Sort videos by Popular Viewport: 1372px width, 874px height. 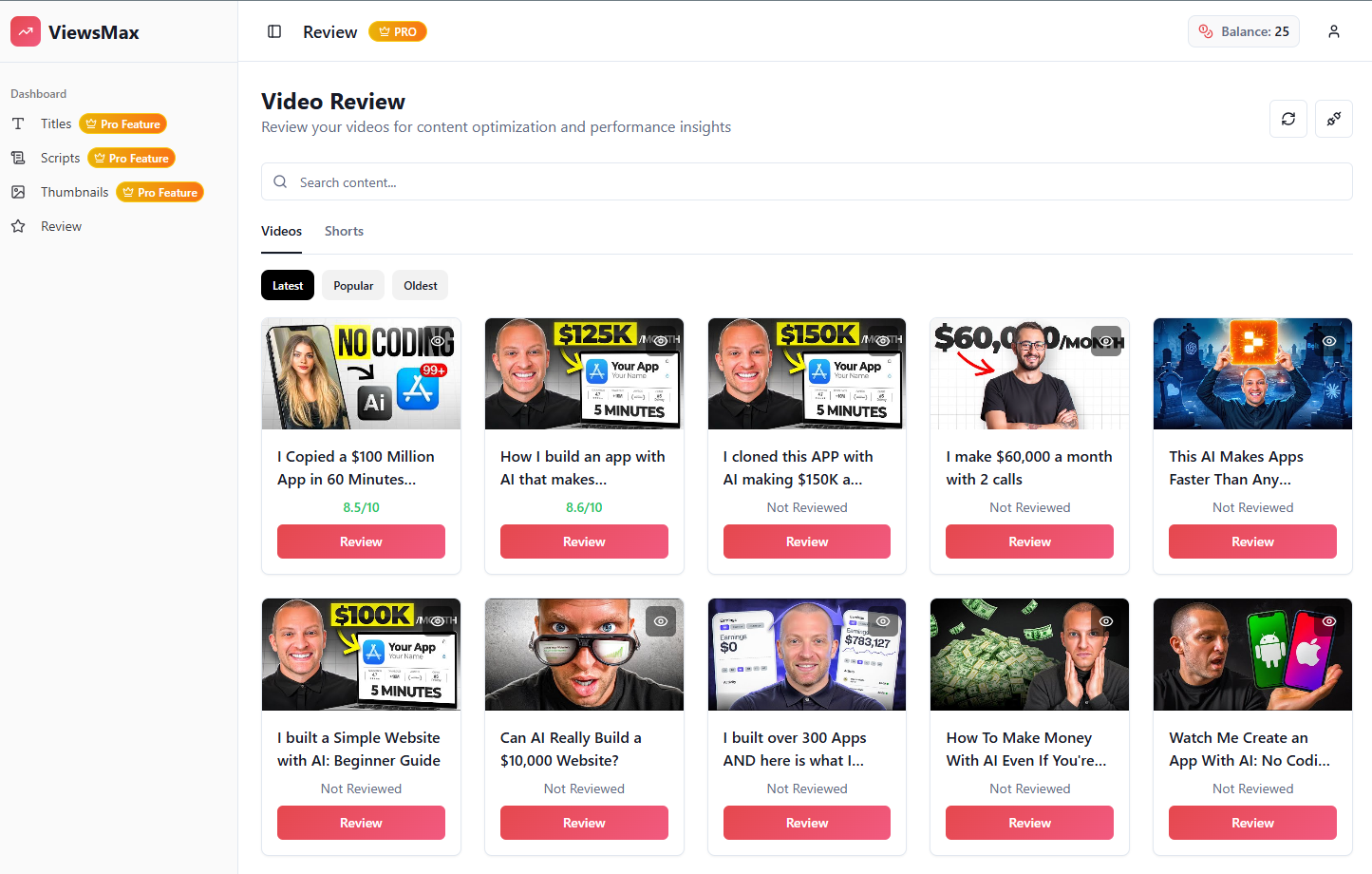click(x=353, y=285)
